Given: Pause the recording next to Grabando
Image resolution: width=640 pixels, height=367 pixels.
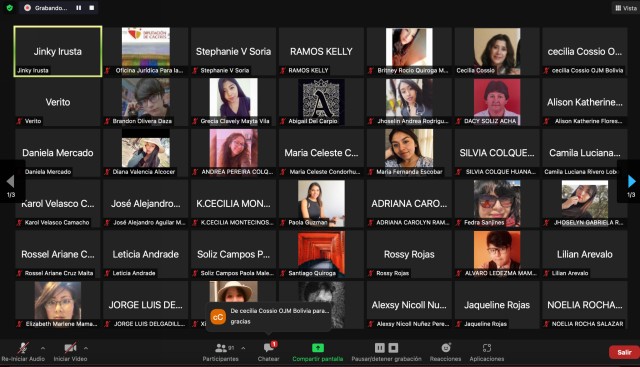Looking at the screenshot, I should (78, 8).
